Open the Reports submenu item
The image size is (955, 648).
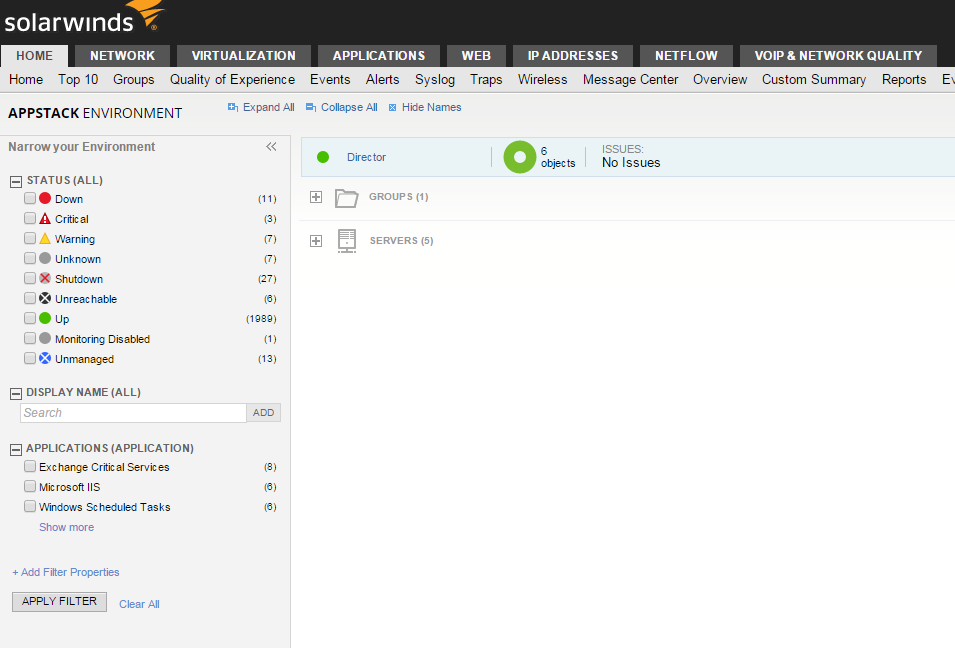(904, 80)
